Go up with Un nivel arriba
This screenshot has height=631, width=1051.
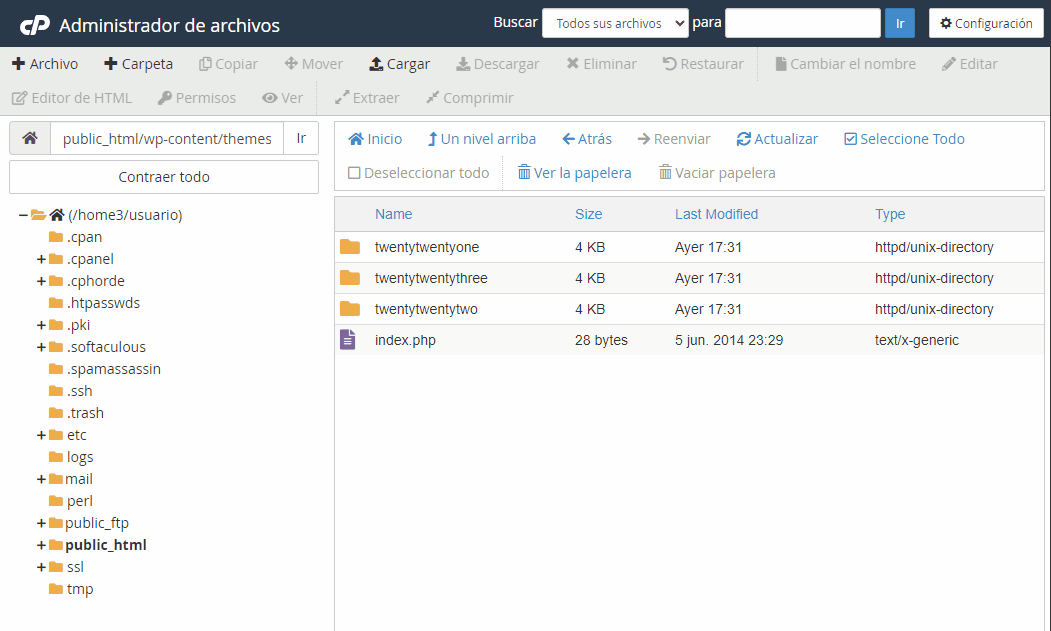coord(481,139)
